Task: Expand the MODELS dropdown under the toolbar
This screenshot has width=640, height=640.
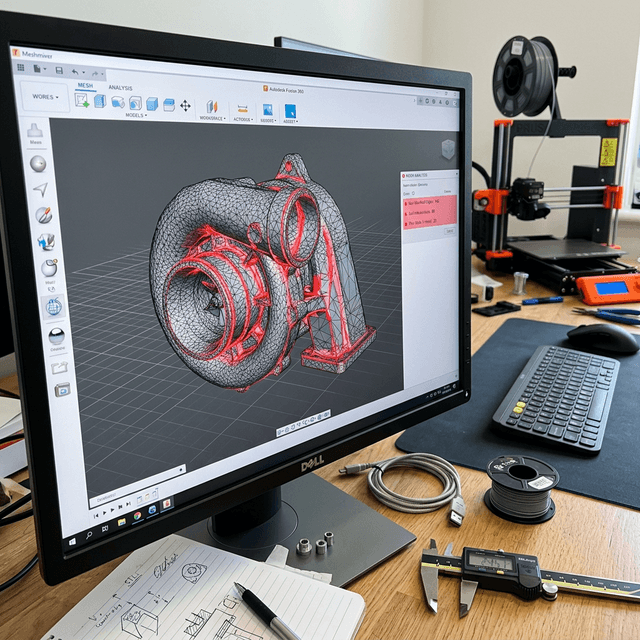Action: pyautogui.click(x=135, y=115)
